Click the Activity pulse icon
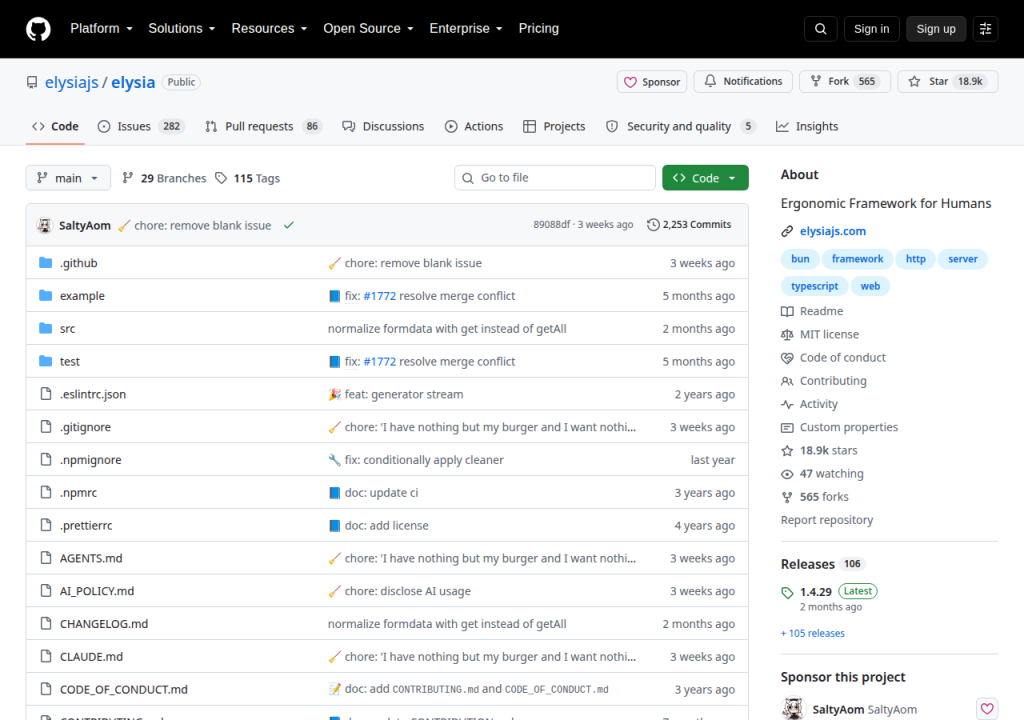The width and height of the screenshot is (1024, 720). (x=787, y=404)
